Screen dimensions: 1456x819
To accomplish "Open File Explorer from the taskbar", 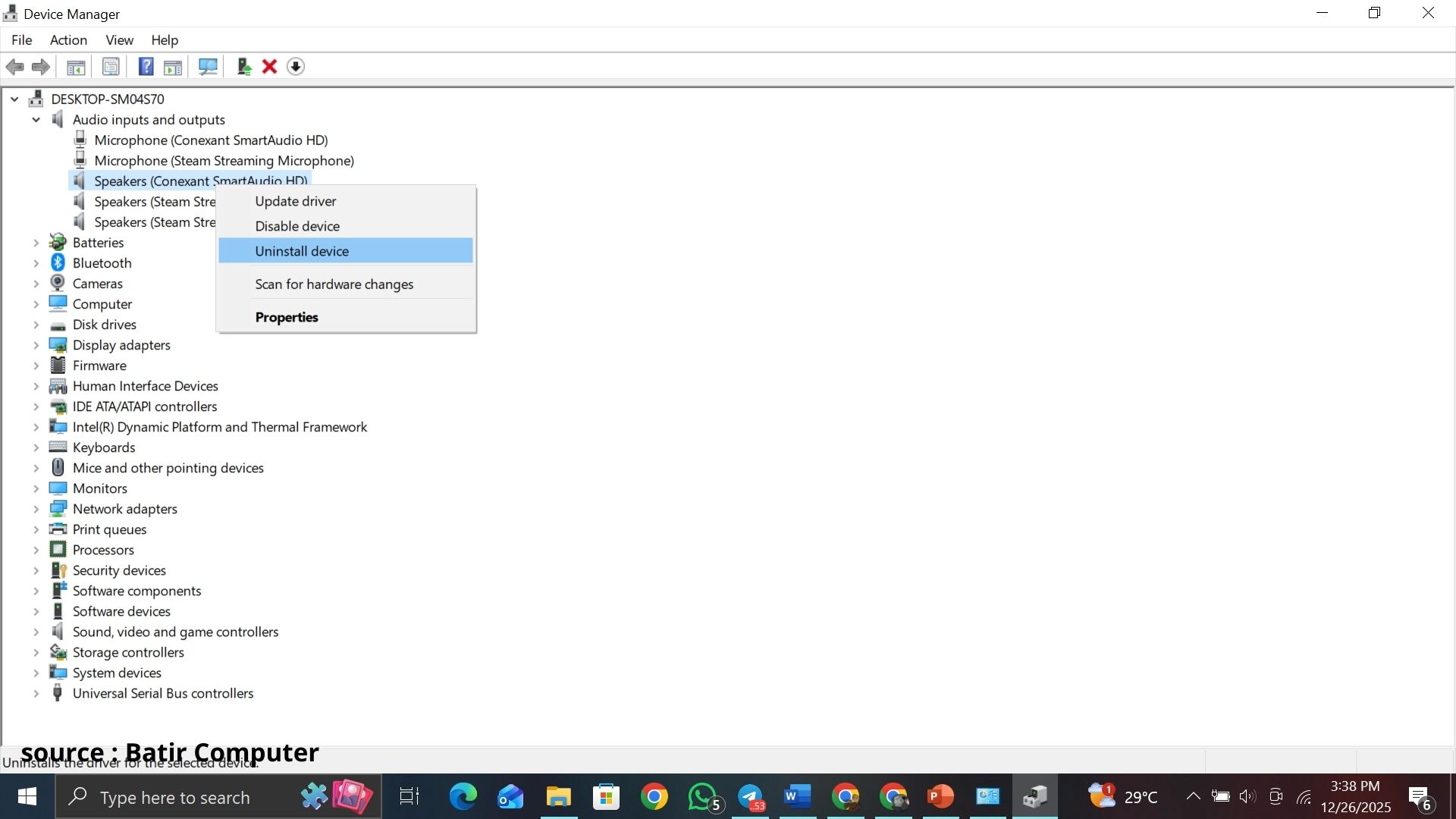I will pos(558,796).
